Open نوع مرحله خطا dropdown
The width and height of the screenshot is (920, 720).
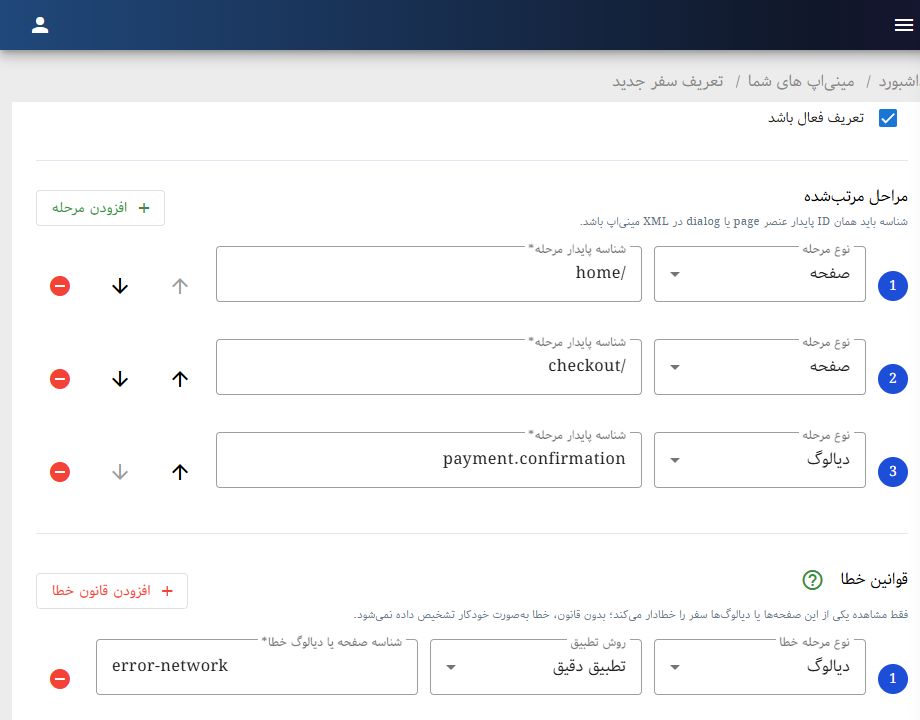pyautogui.click(x=760, y=667)
